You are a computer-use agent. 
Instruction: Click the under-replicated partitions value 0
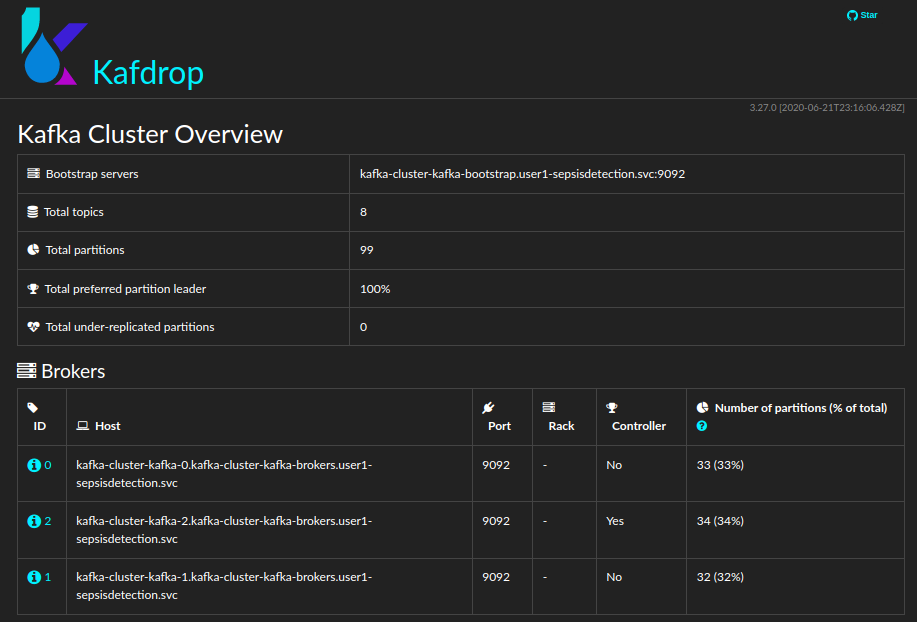(x=363, y=327)
